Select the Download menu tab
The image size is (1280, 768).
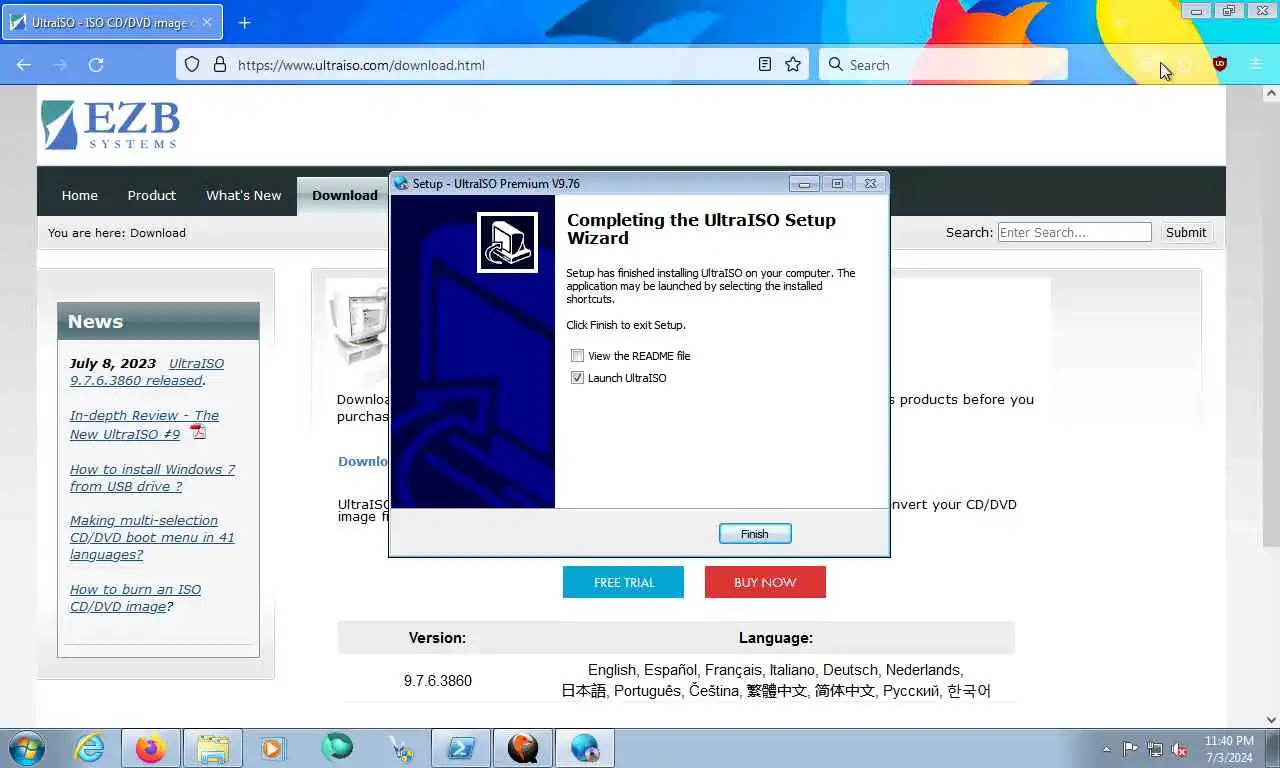[345, 195]
